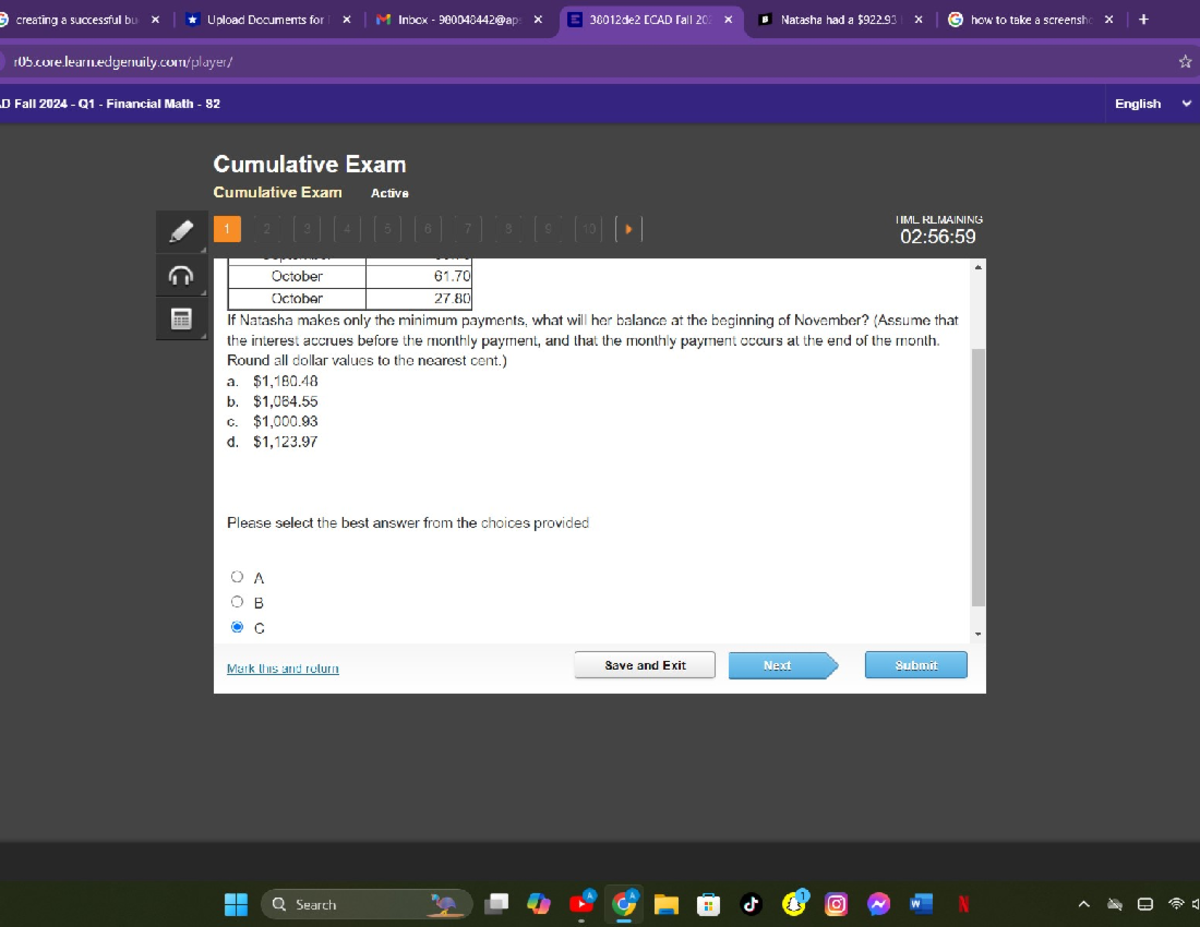Viewport: 1200px width, 927px height.
Task: Close the Upload Documents tab
Action: [346, 19]
